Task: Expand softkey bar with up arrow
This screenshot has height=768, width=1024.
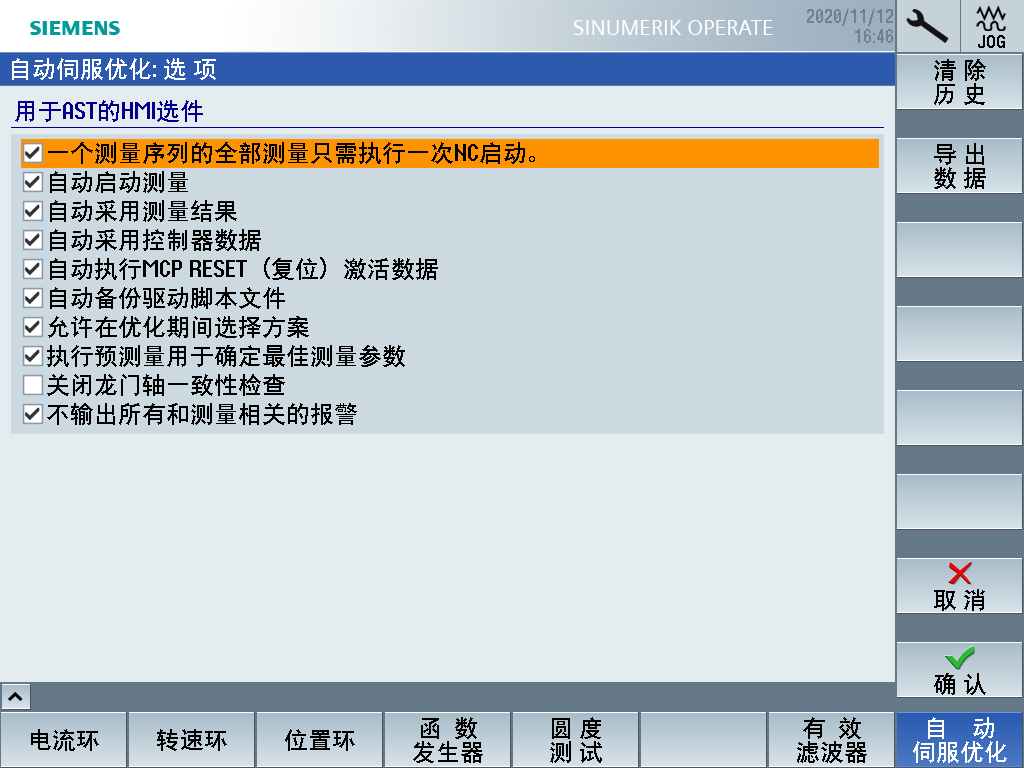Action: (x=17, y=696)
